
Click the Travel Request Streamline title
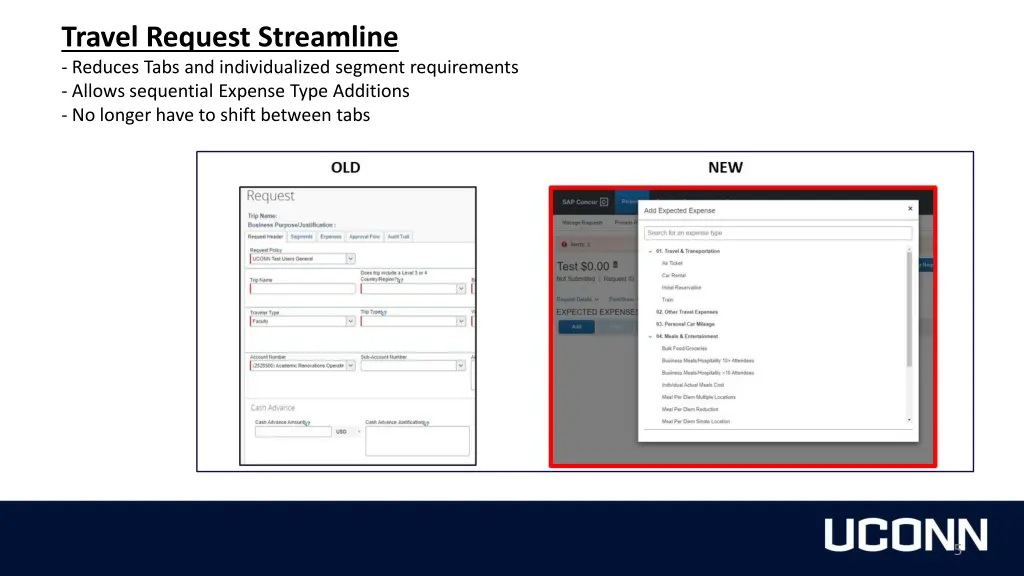230,37
